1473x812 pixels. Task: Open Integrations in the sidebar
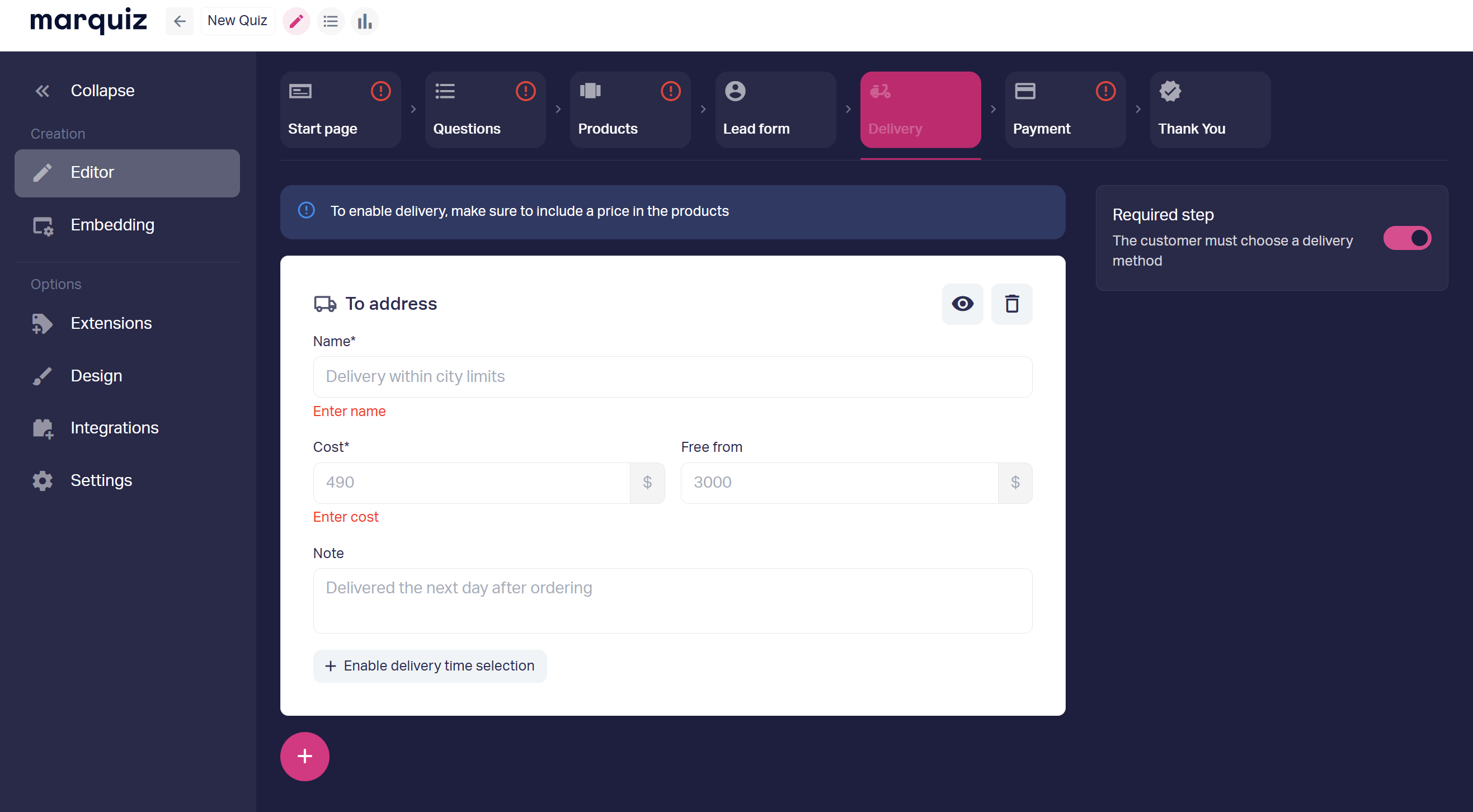click(114, 427)
